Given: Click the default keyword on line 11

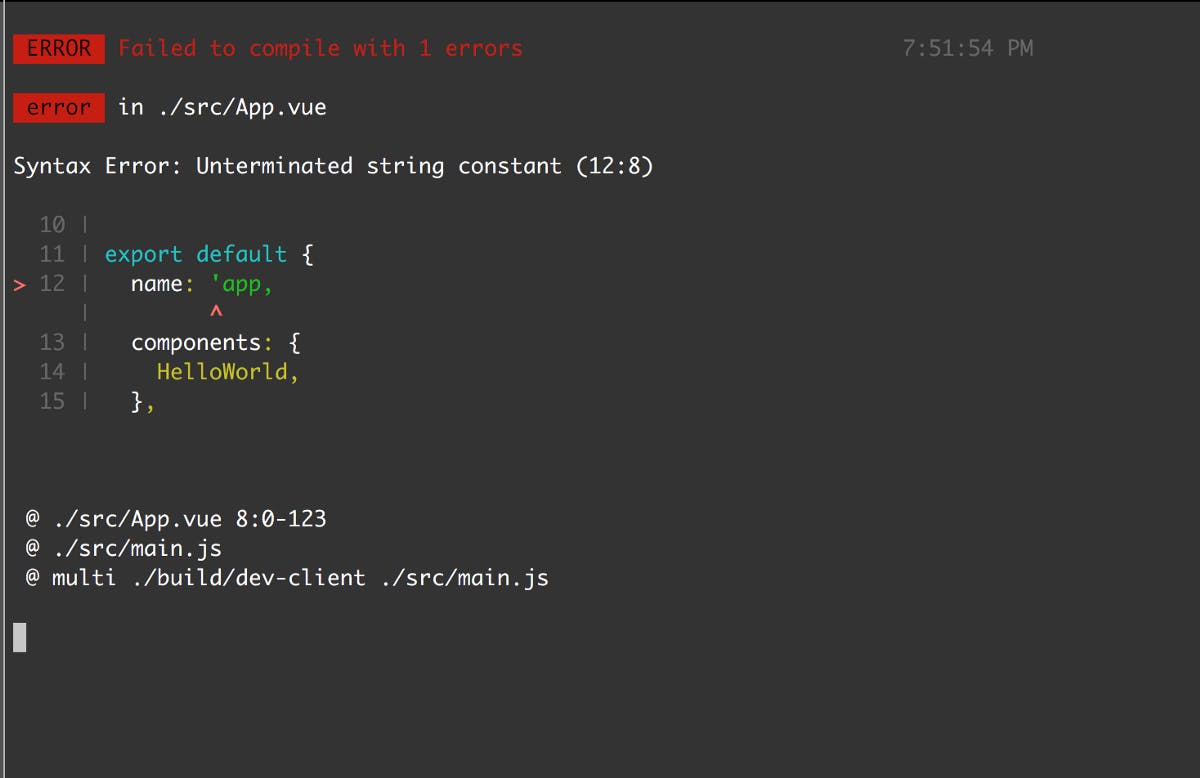Looking at the screenshot, I should coord(242,254).
